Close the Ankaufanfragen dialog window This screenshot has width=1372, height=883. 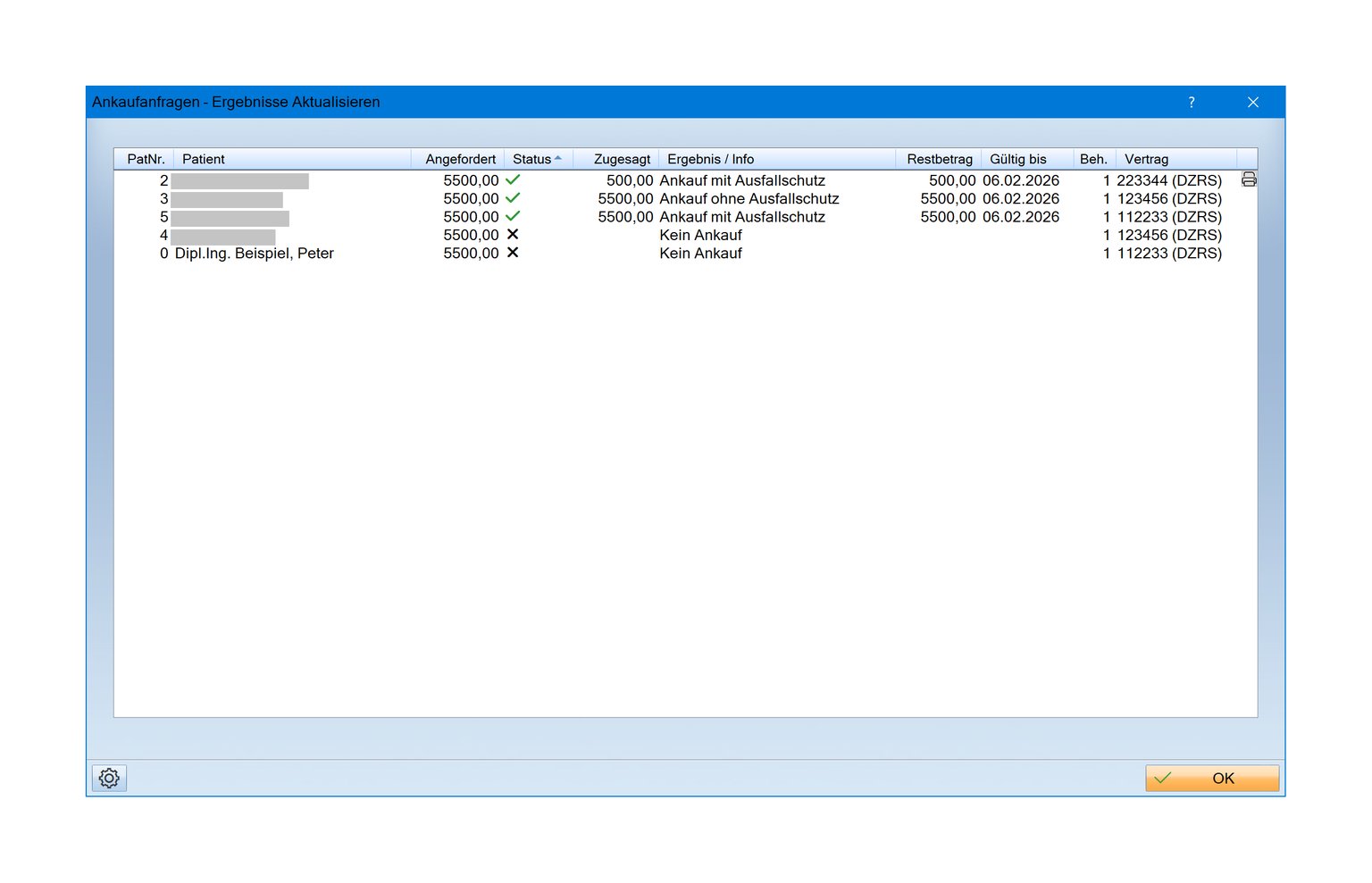click(1253, 103)
